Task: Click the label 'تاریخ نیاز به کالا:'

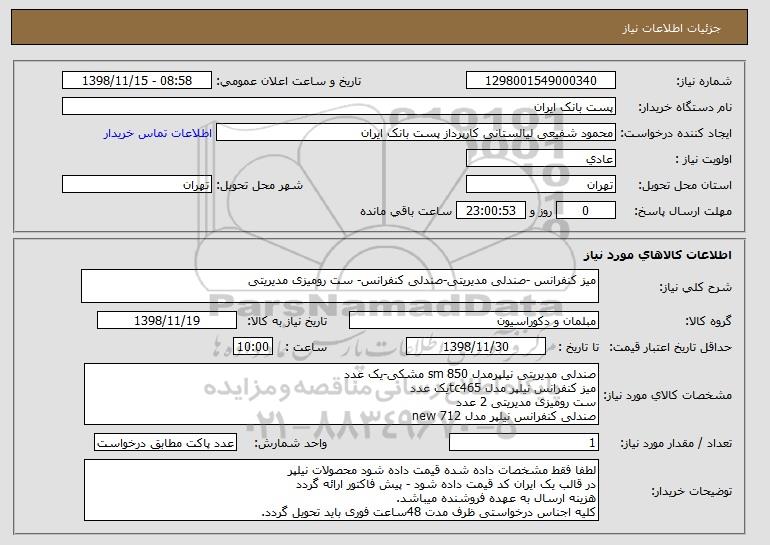Action: pos(287,321)
